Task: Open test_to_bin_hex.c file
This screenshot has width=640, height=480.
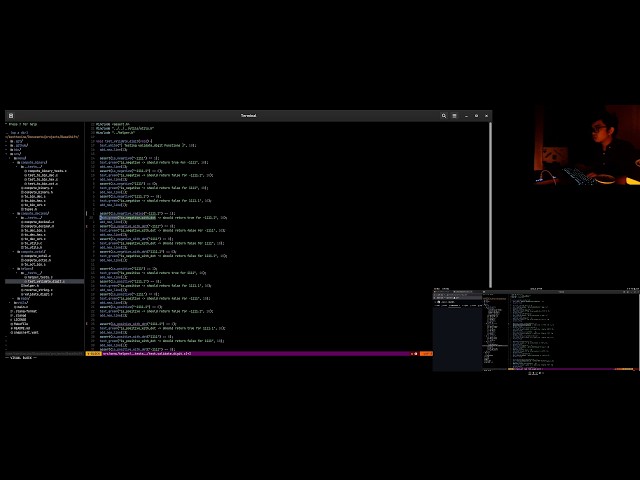Action: point(41,179)
